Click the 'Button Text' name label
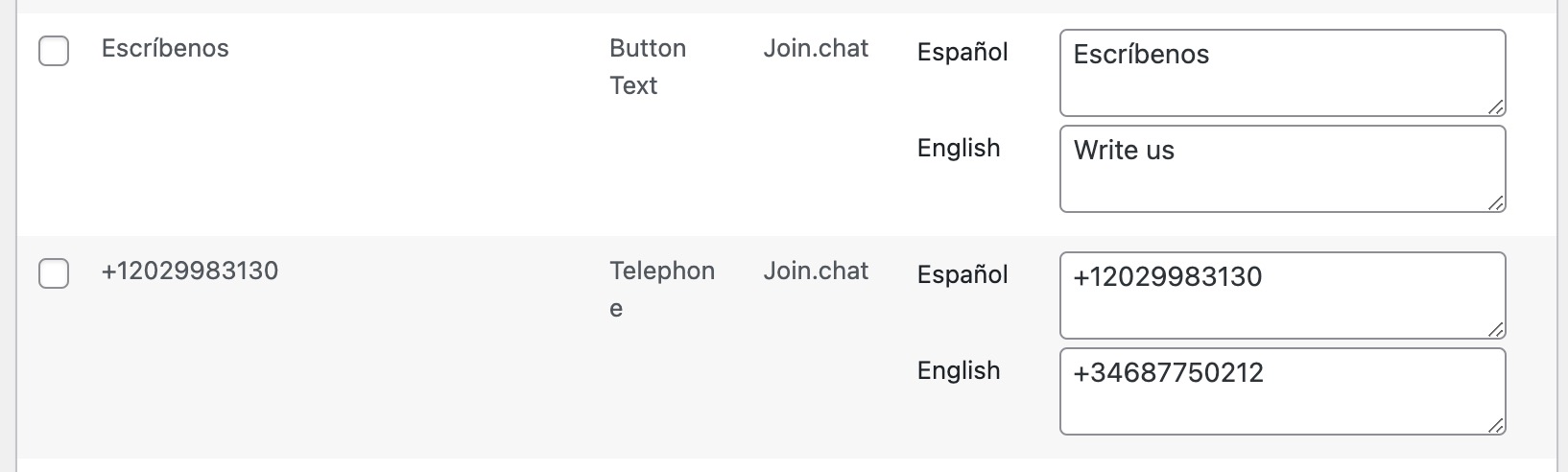The height and width of the screenshot is (472, 1568). pos(648,67)
